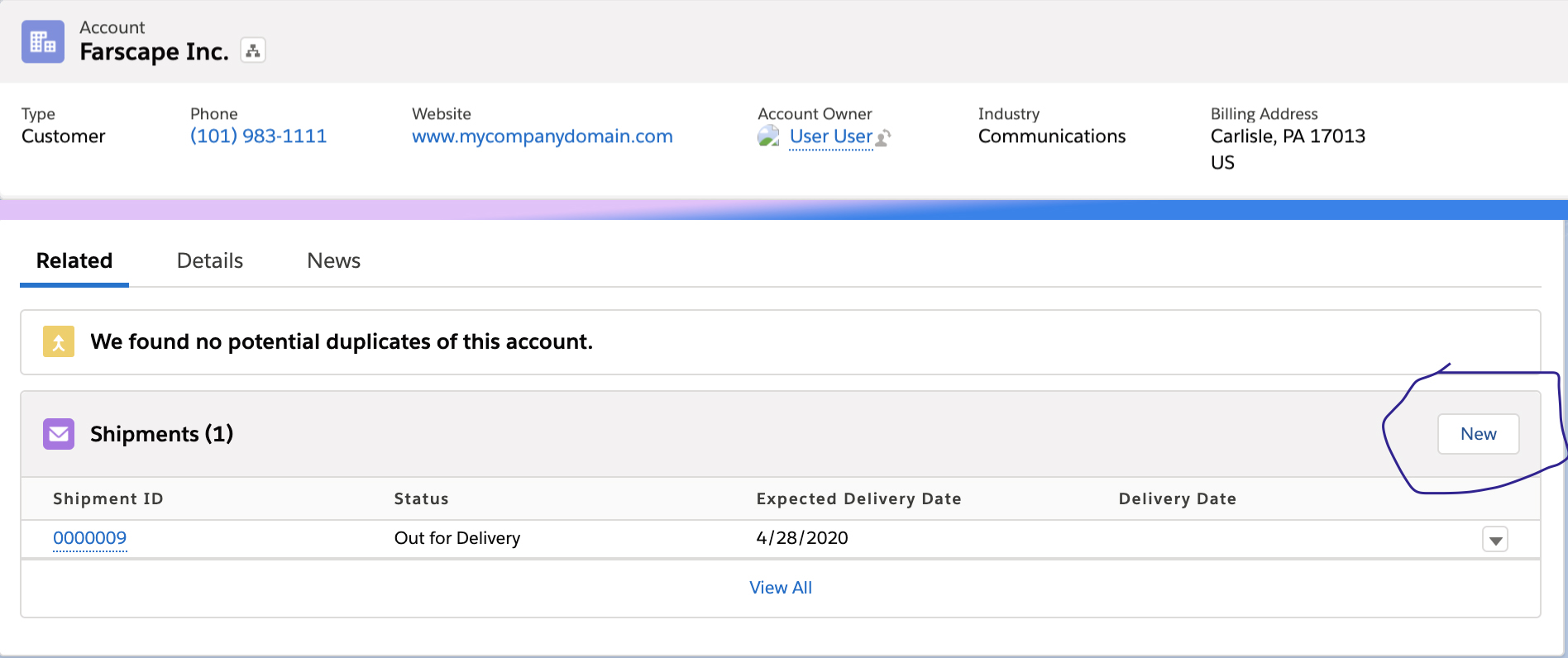This screenshot has height=658, width=1568.
Task: Open the User User owner link
Action: point(830,136)
